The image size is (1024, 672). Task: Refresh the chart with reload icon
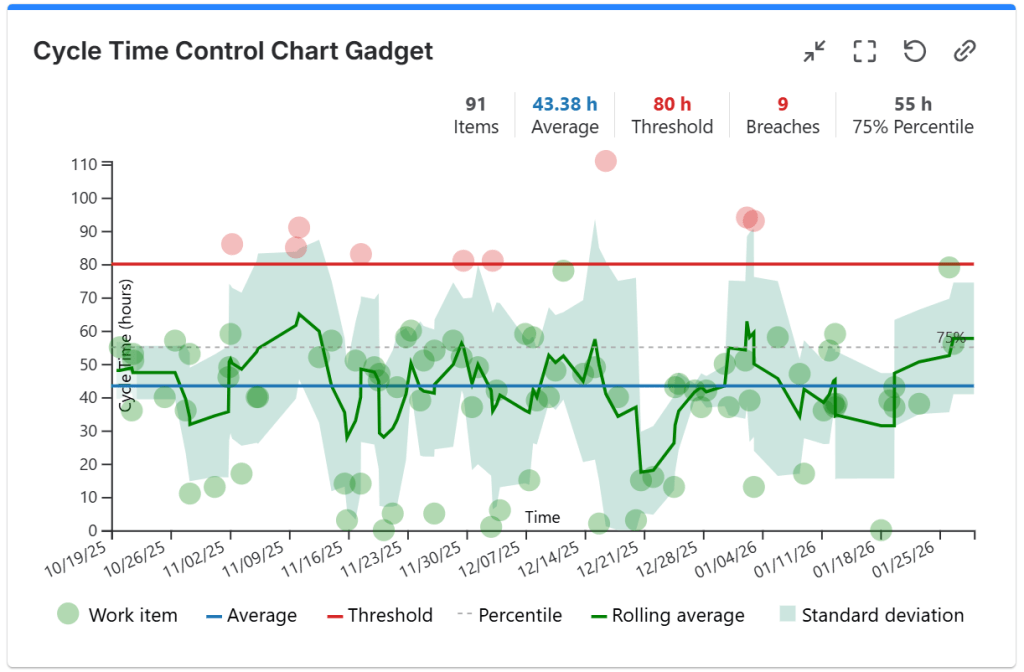[914, 51]
